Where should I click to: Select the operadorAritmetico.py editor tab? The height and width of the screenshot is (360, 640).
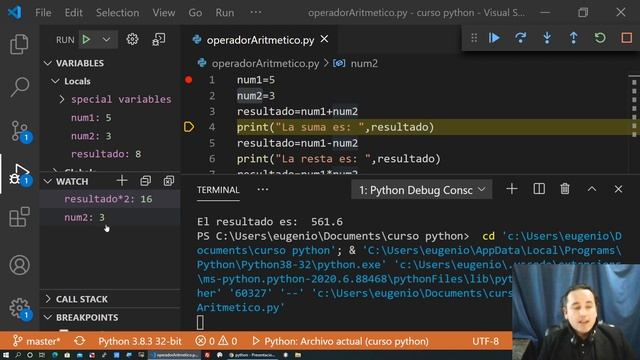coord(260,40)
